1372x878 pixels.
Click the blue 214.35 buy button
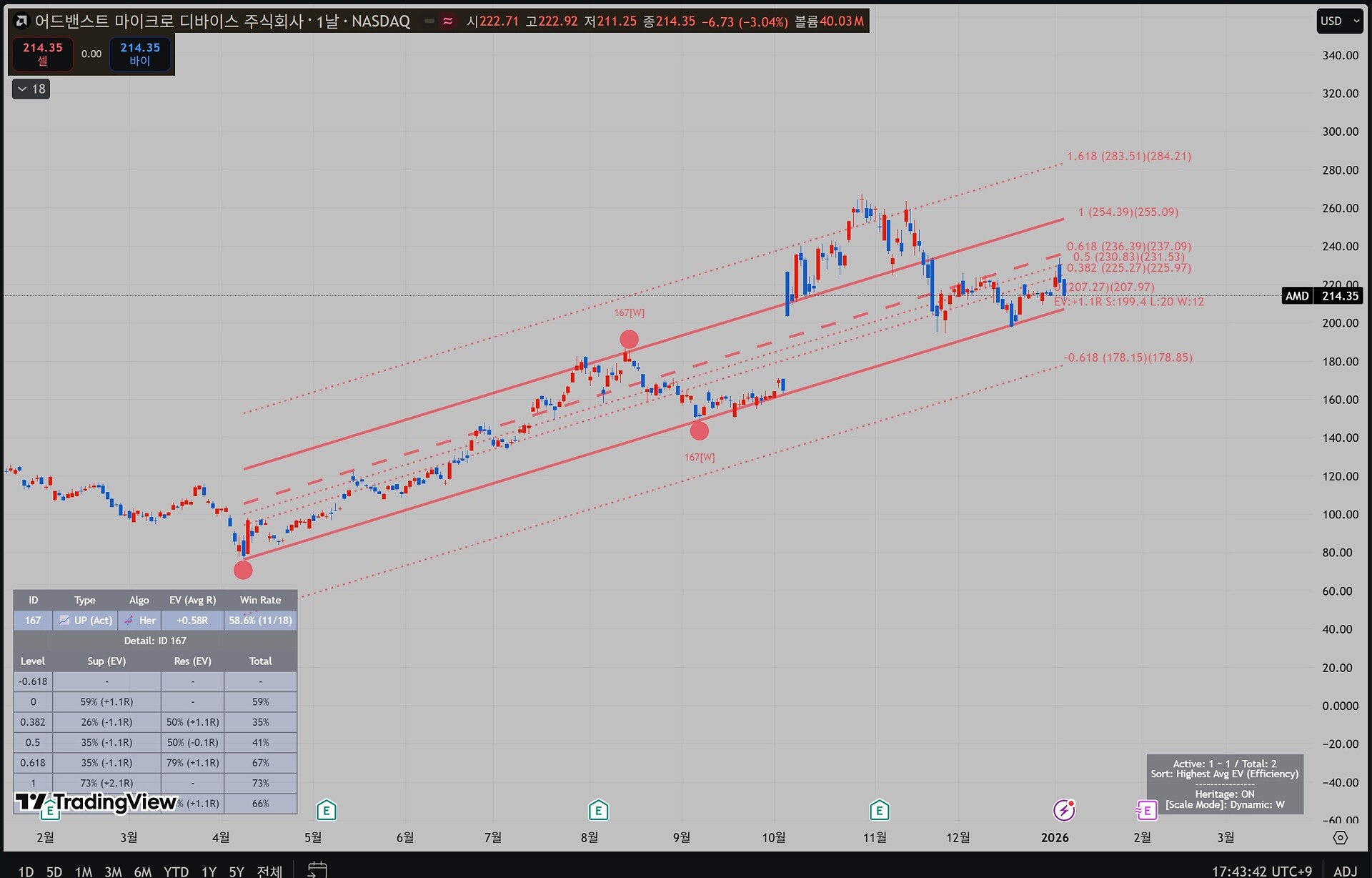click(140, 54)
